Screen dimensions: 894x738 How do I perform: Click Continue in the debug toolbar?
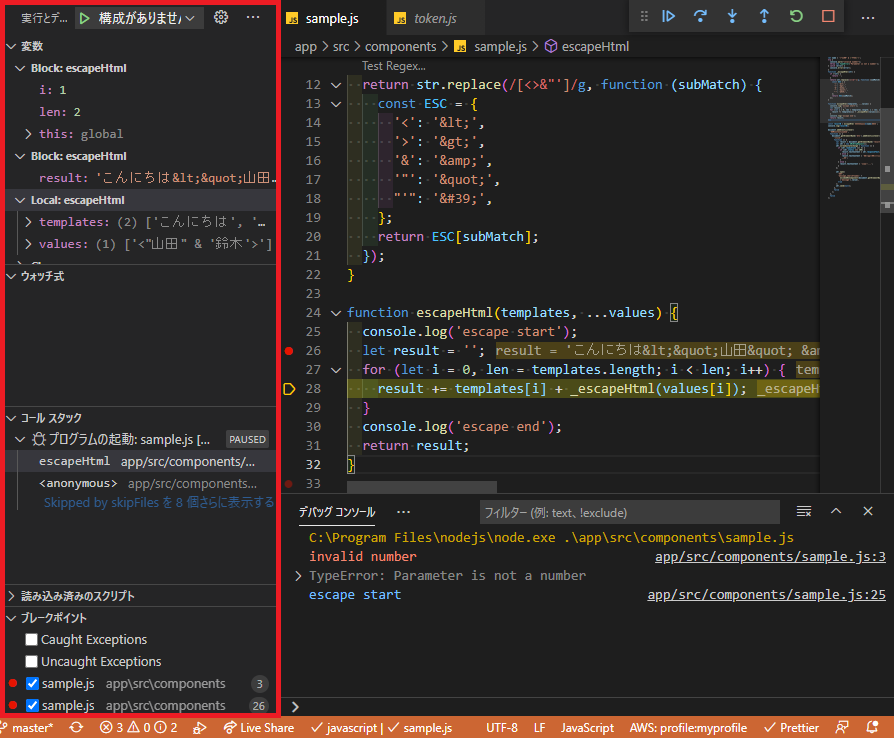pos(668,17)
